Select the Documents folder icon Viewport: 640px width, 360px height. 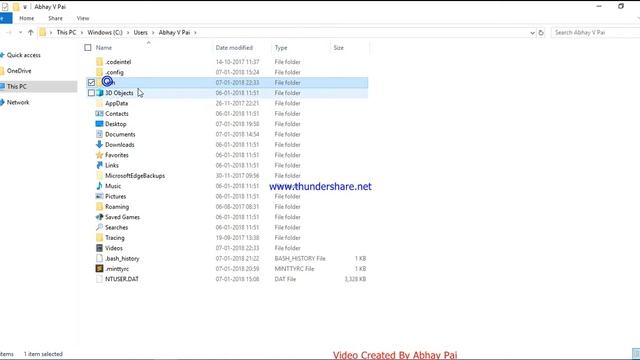(x=99, y=134)
